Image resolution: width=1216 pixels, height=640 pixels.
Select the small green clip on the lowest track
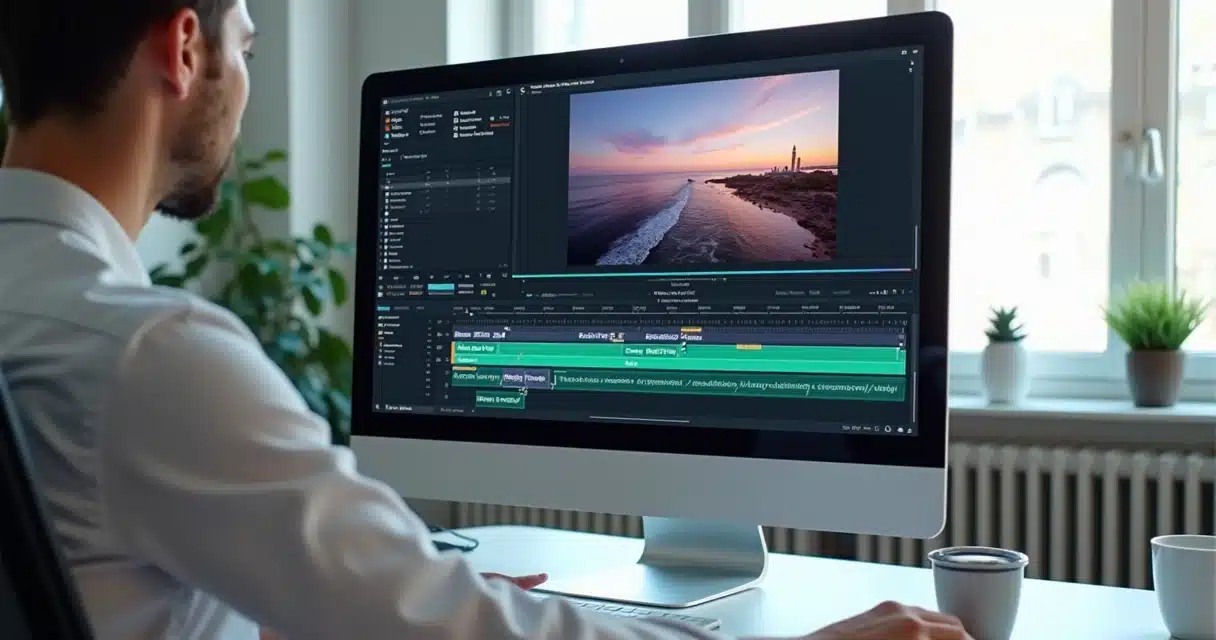(x=499, y=399)
